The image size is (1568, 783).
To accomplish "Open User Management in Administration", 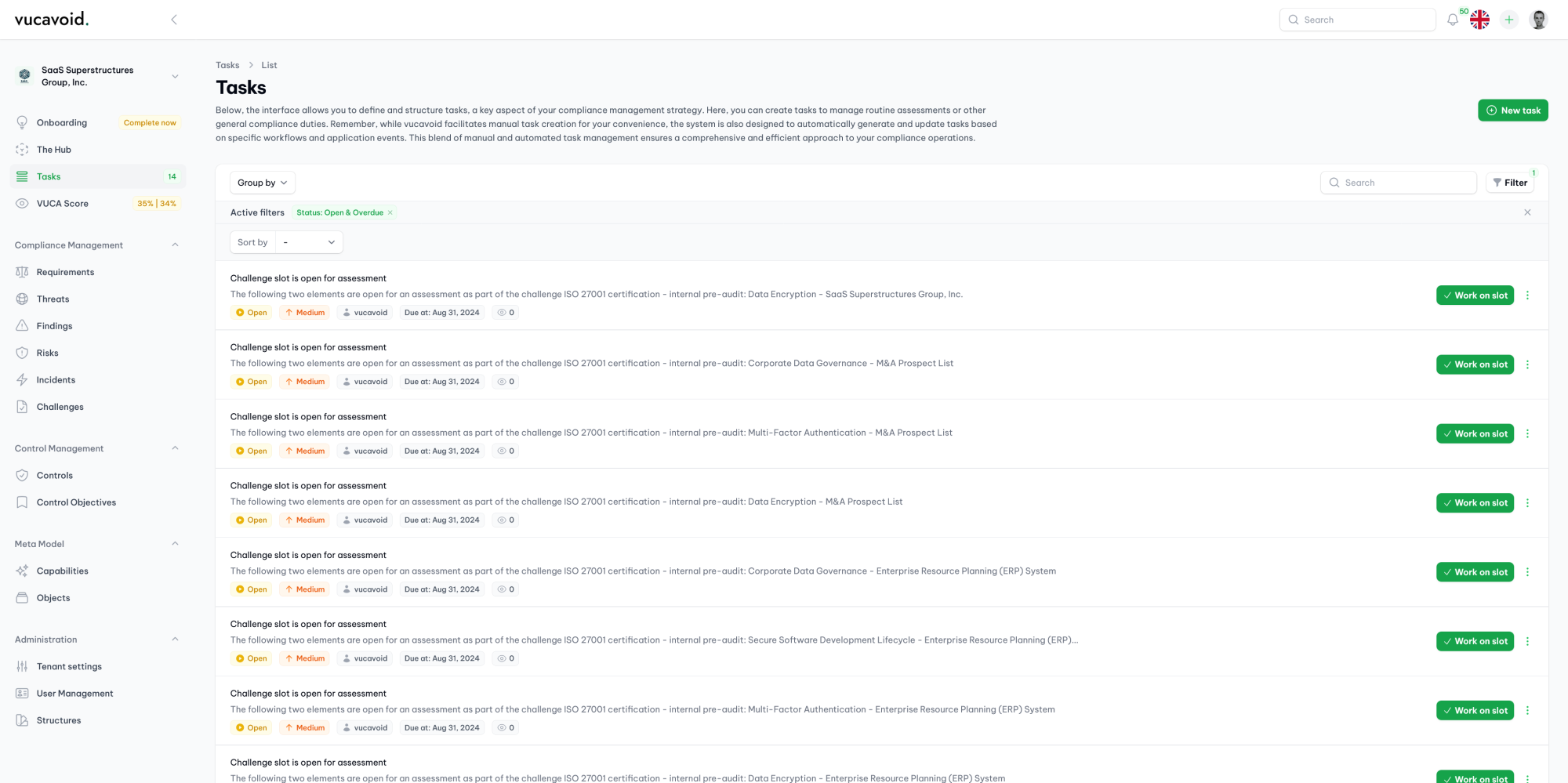I will click(74, 693).
